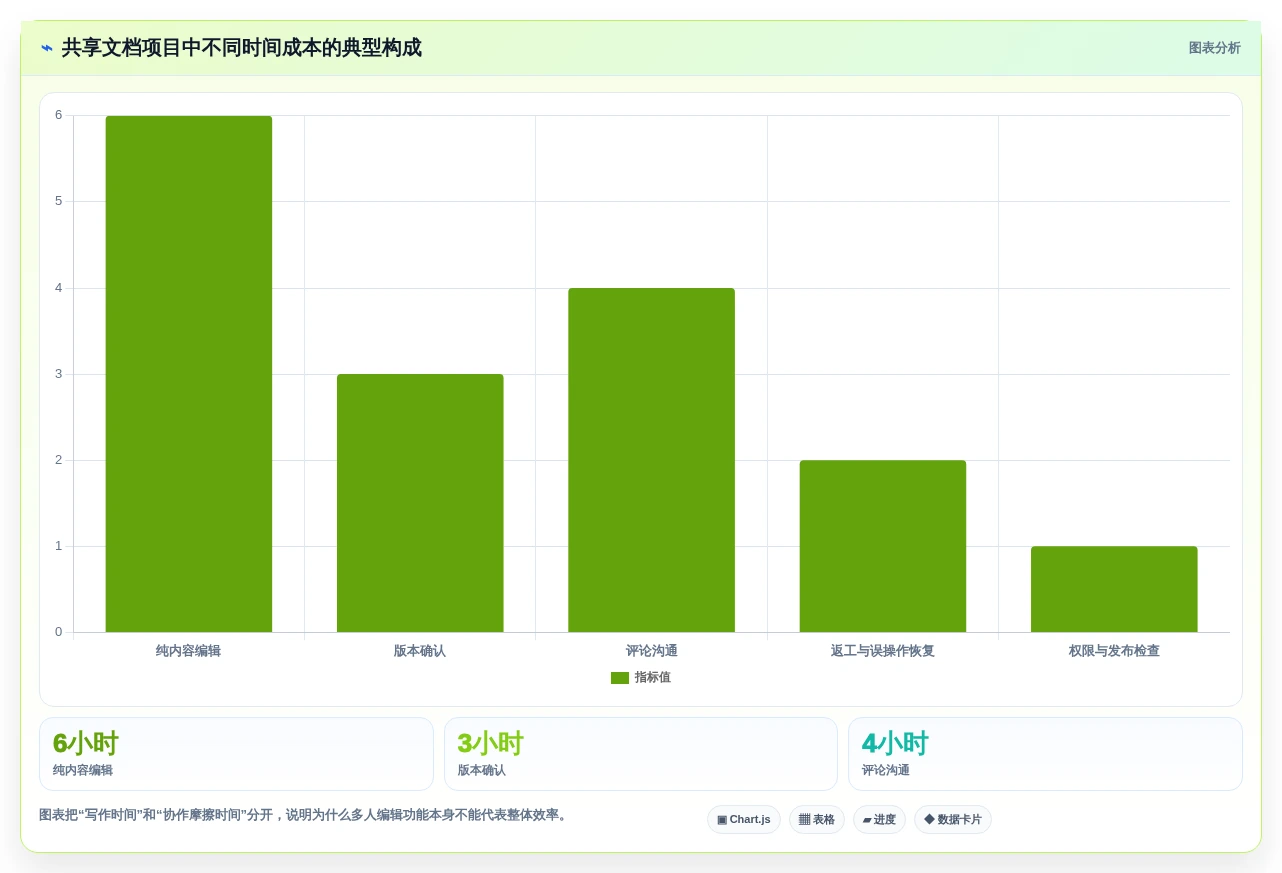
Task: Open the 3小时 版本确认 data card
Action: tap(641, 754)
